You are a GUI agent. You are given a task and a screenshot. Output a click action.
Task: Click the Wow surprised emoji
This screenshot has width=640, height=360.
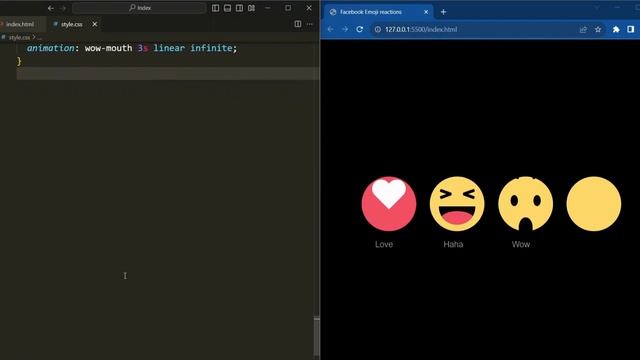[x=526, y=204]
